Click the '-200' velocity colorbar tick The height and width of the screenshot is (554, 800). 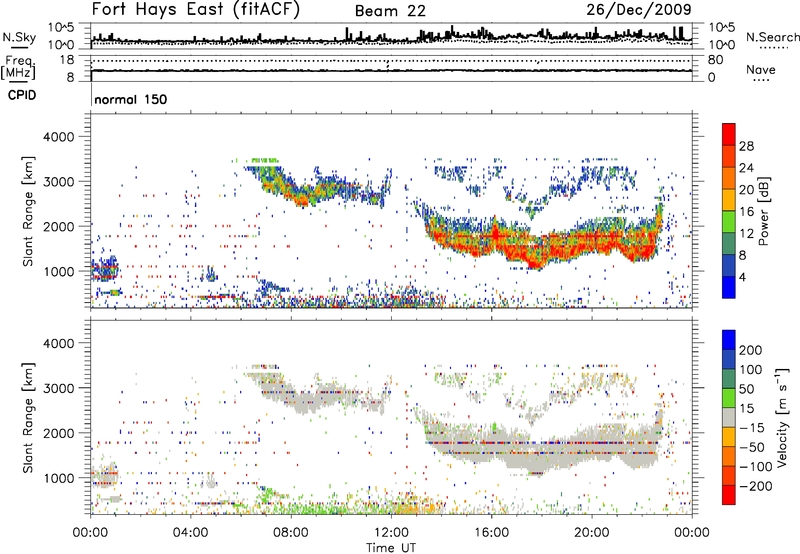(x=756, y=486)
